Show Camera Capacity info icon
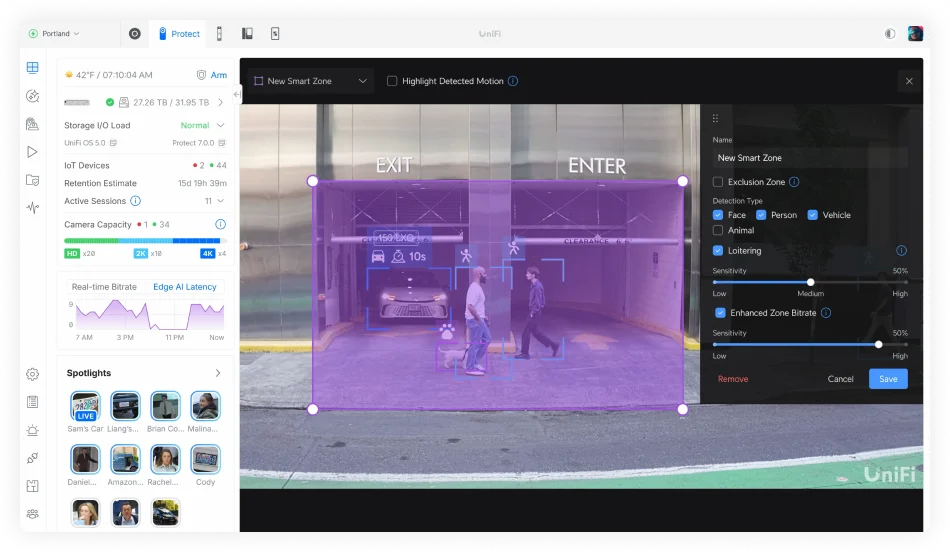Viewport: 950px width, 552px height. tap(221, 224)
